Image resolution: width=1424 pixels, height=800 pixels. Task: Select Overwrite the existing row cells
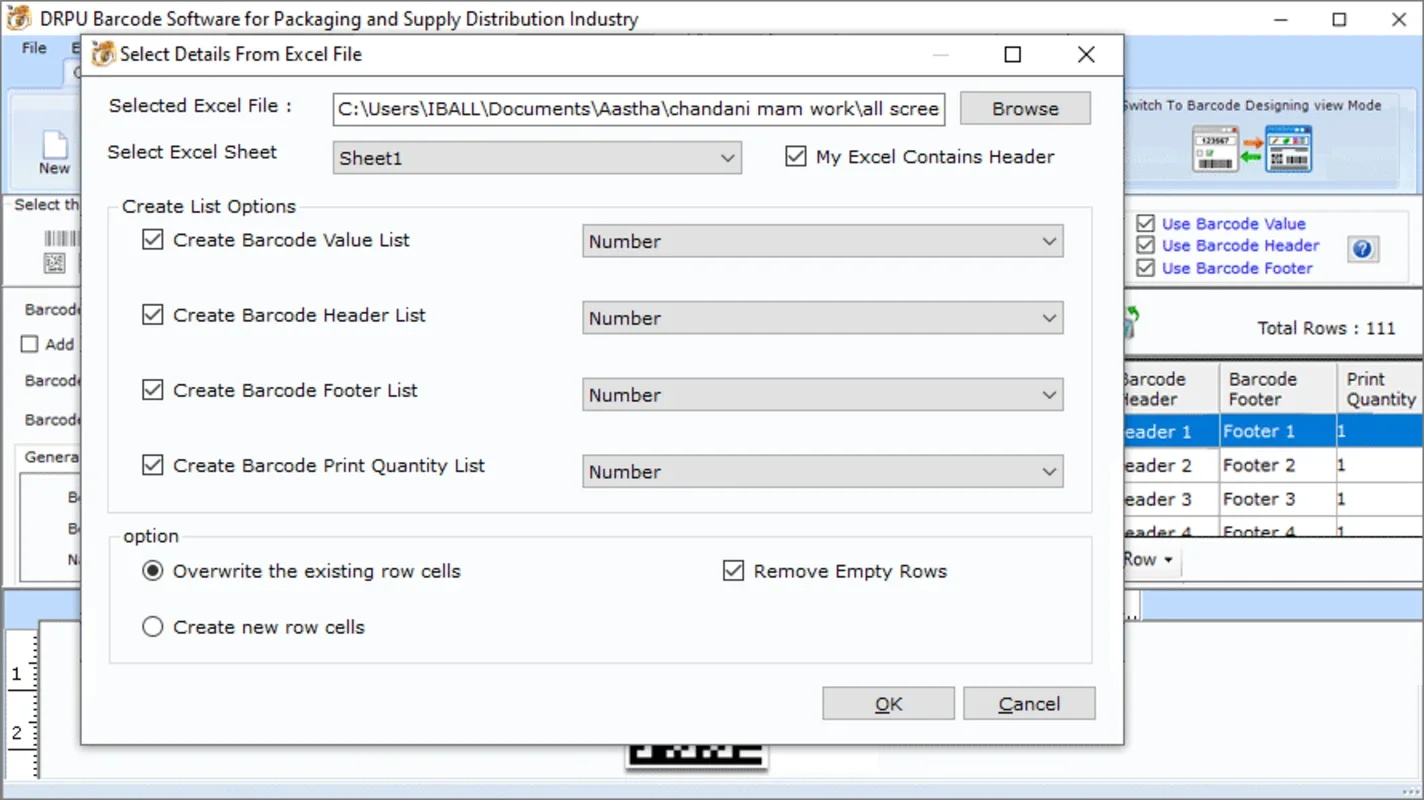pos(152,571)
